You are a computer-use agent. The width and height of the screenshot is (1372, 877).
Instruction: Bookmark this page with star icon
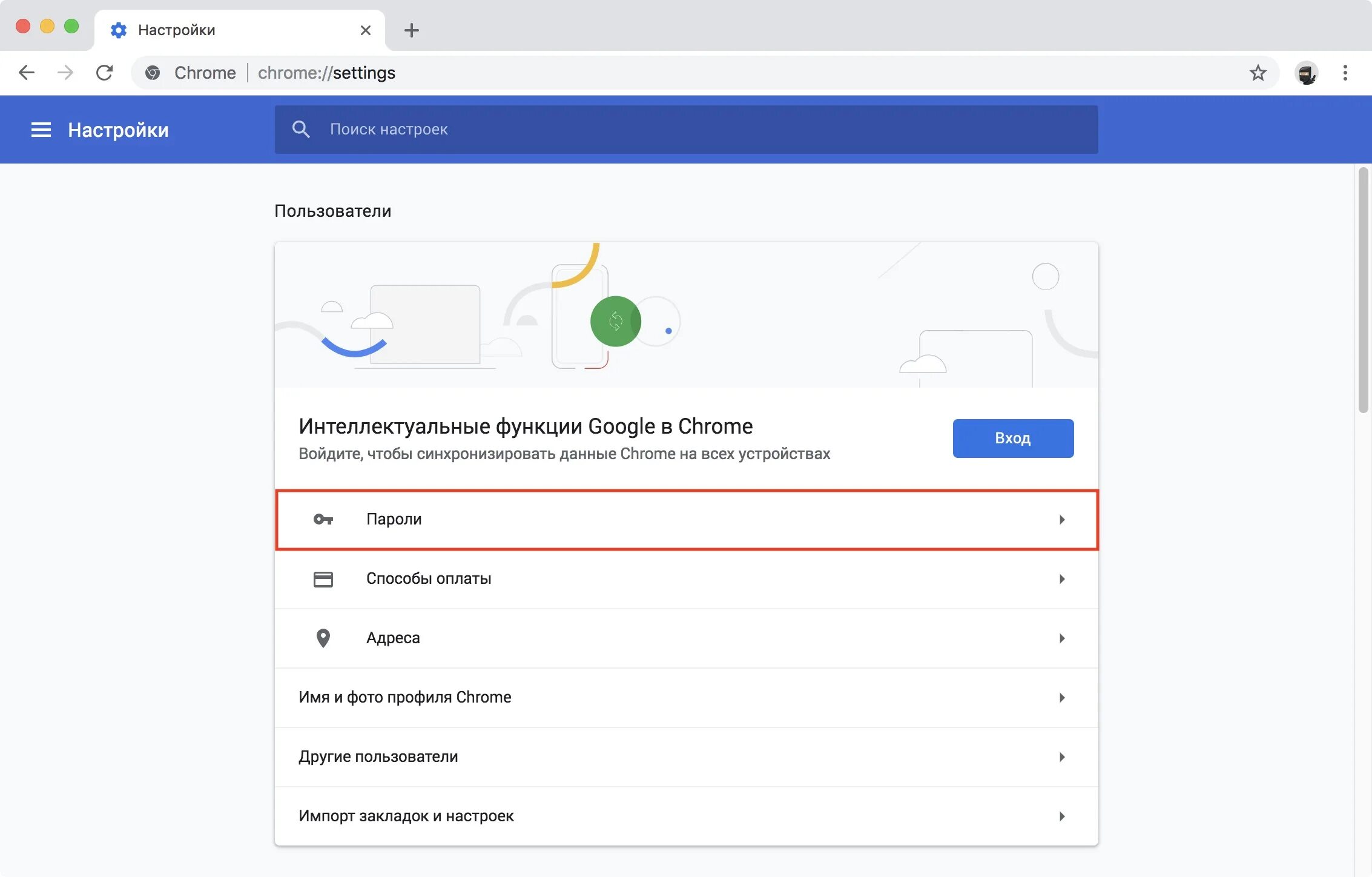coord(1258,73)
